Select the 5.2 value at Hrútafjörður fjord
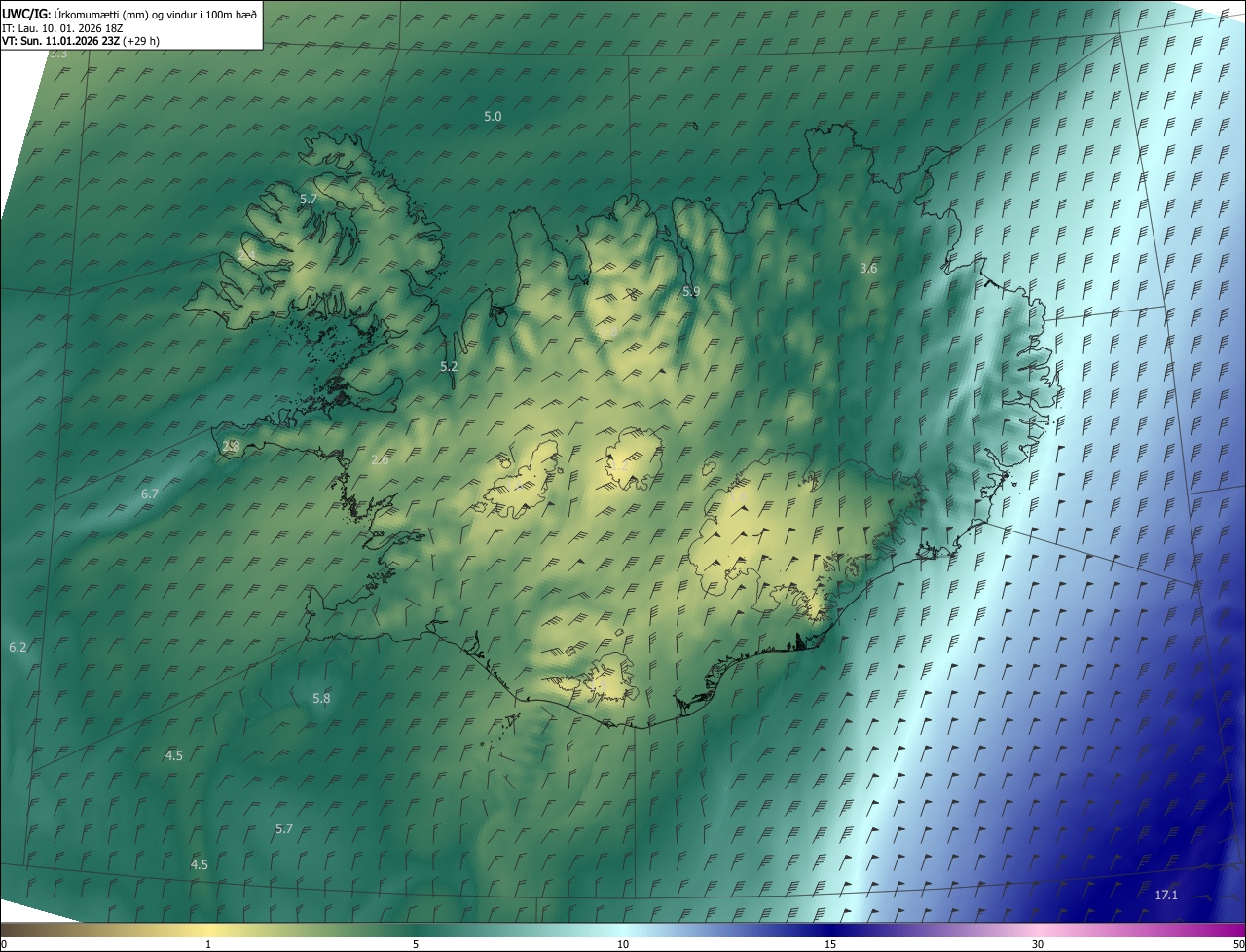Image resolution: width=1246 pixels, height=952 pixels. coord(449,367)
